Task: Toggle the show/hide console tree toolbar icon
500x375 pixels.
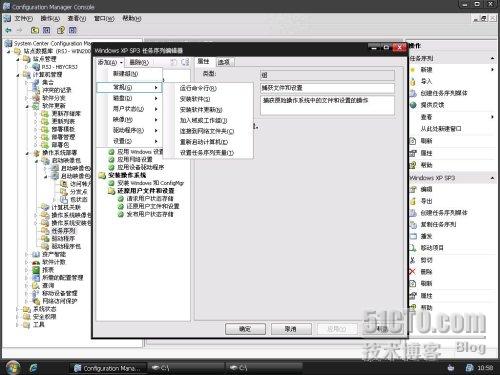Action: [46, 30]
